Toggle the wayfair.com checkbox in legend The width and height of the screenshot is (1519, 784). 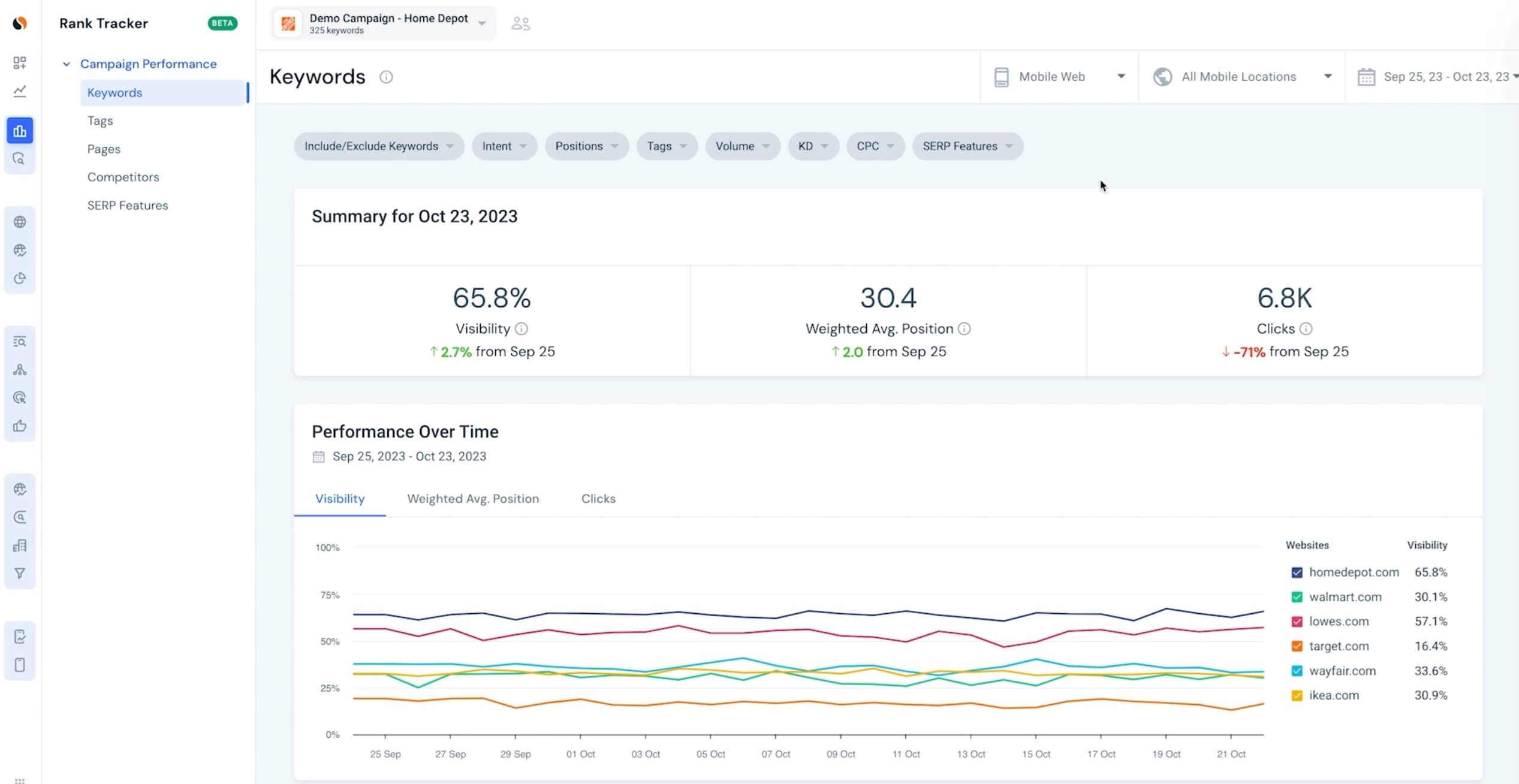[1297, 671]
